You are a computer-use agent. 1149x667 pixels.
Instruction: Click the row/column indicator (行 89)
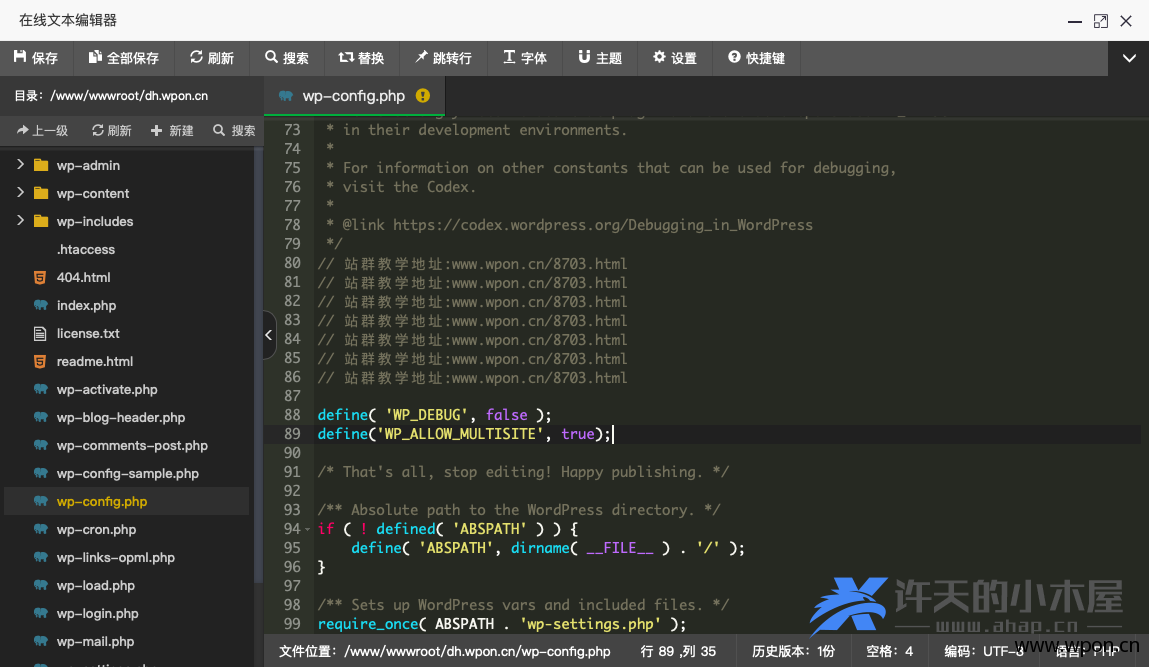point(679,651)
